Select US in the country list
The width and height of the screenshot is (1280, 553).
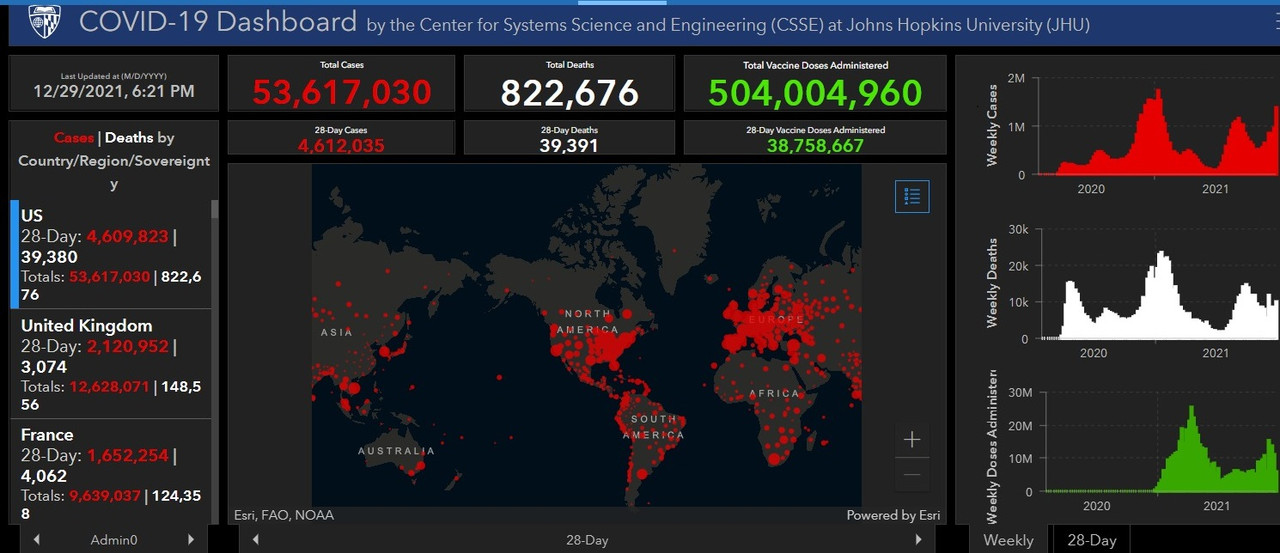pos(111,254)
